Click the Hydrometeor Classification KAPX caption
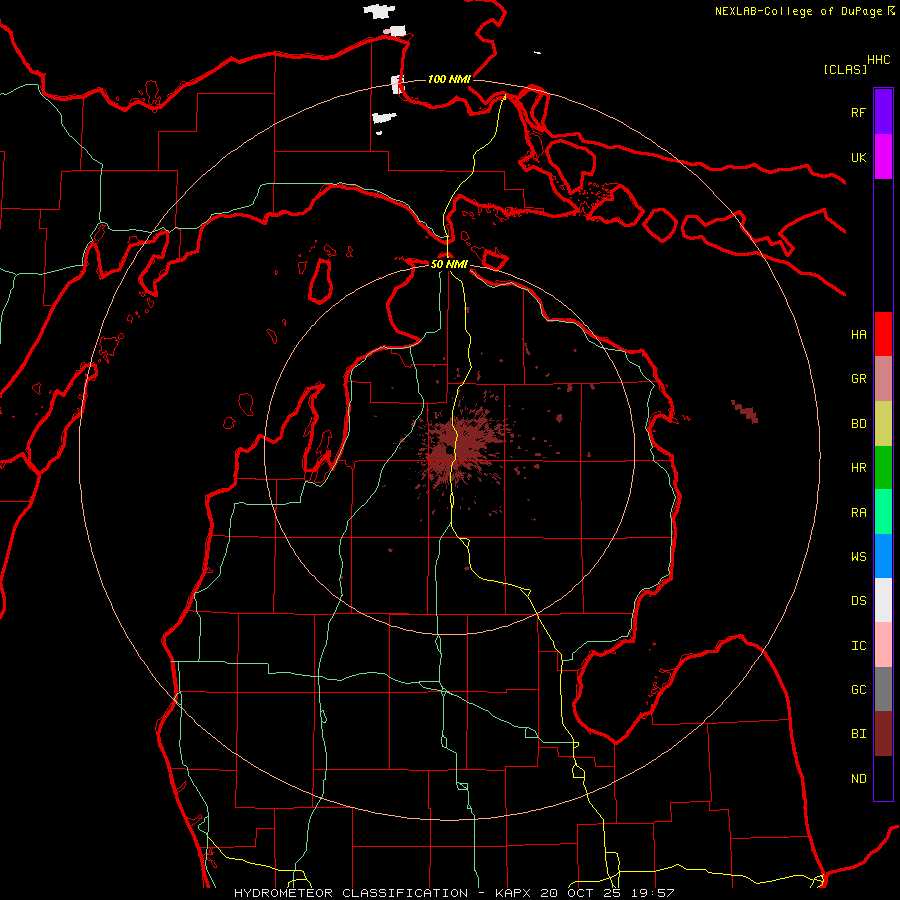The image size is (900, 900). tap(454, 893)
